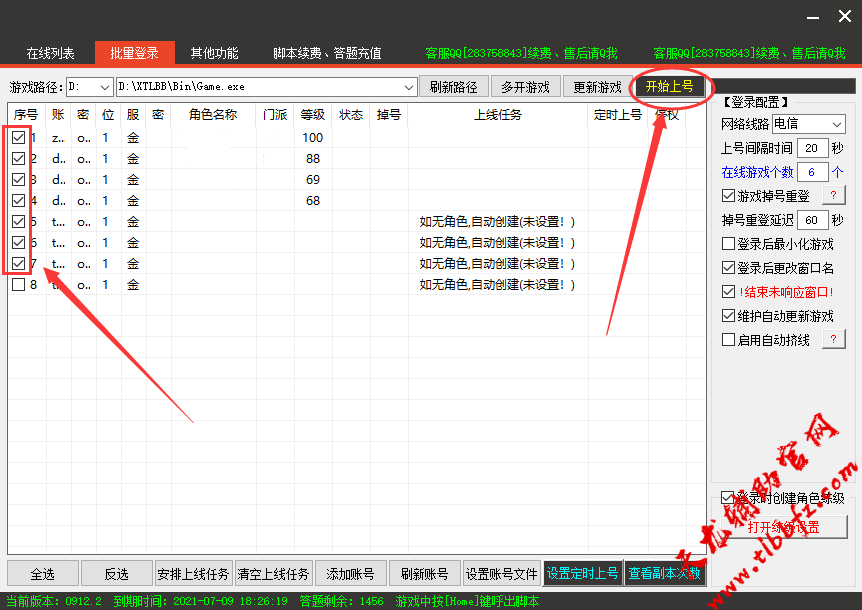Viewport: 862px width, 610px height.
Task: Close the window with X
Action: click(x=845, y=16)
